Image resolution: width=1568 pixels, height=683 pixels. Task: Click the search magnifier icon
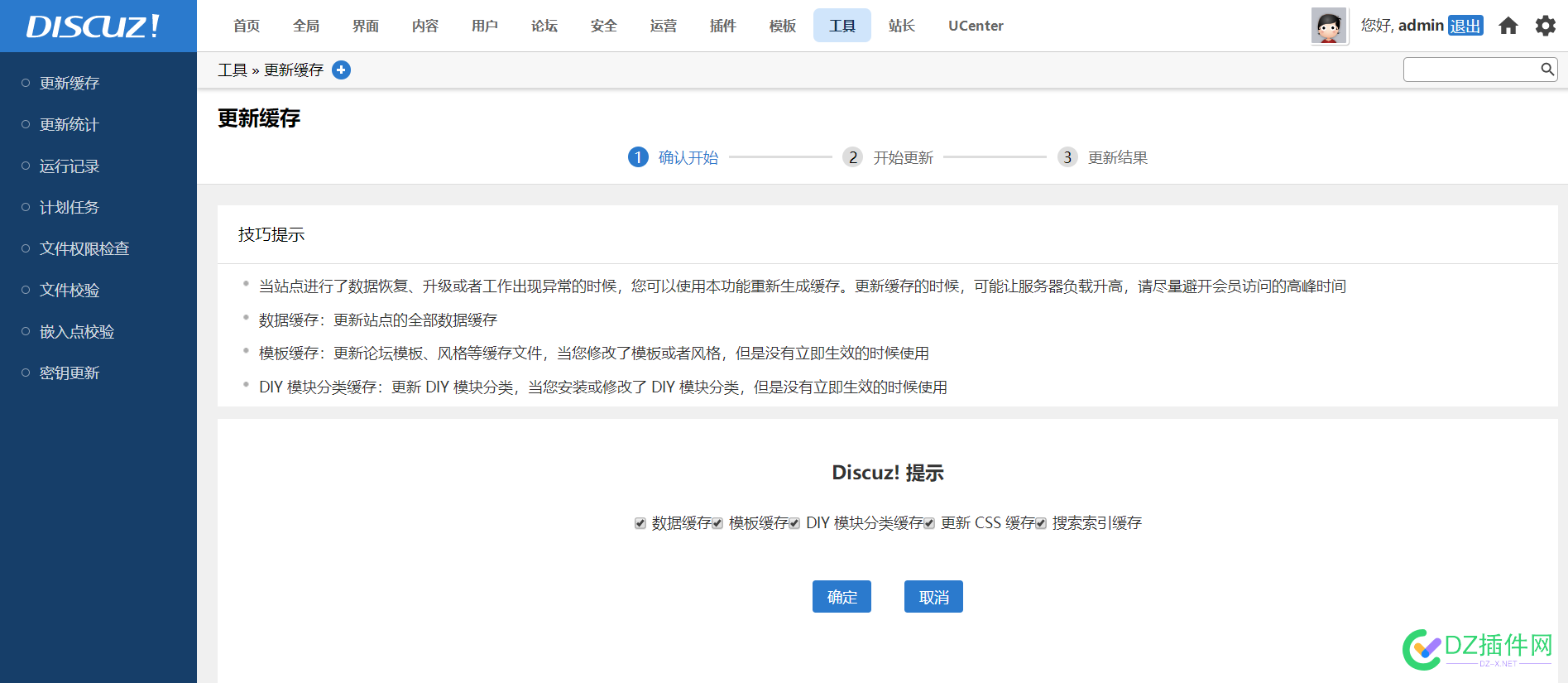[x=1546, y=70]
